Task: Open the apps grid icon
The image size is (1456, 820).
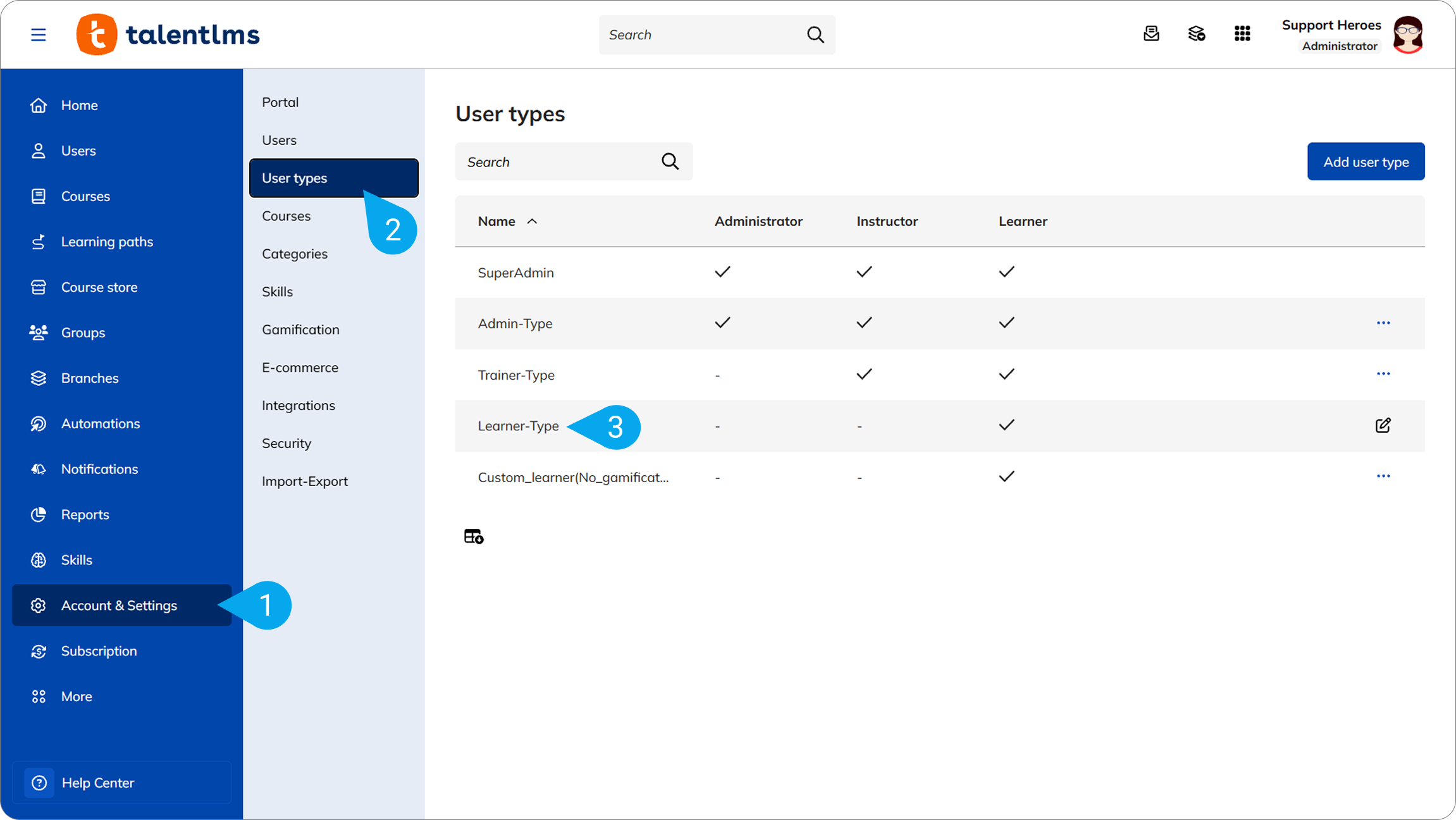Action: 1242,34
